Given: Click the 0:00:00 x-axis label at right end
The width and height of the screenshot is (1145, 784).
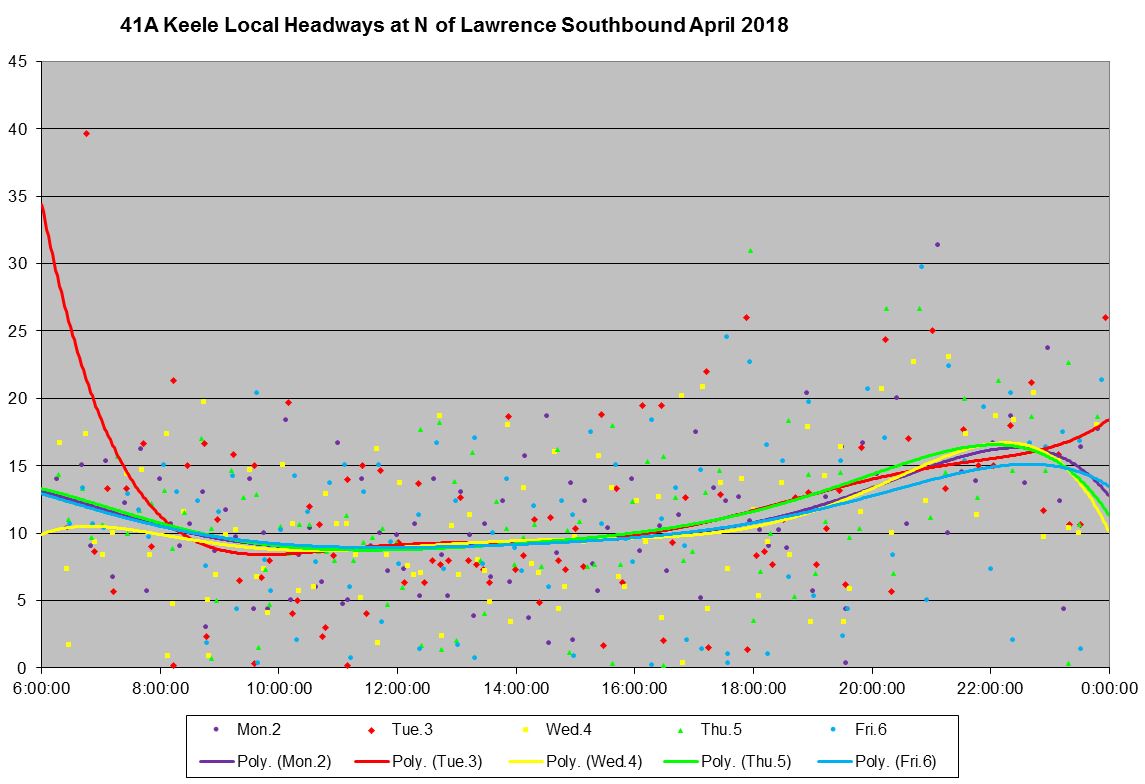Looking at the screenshot, I should pyautogui.click(x=1108, y=688).
